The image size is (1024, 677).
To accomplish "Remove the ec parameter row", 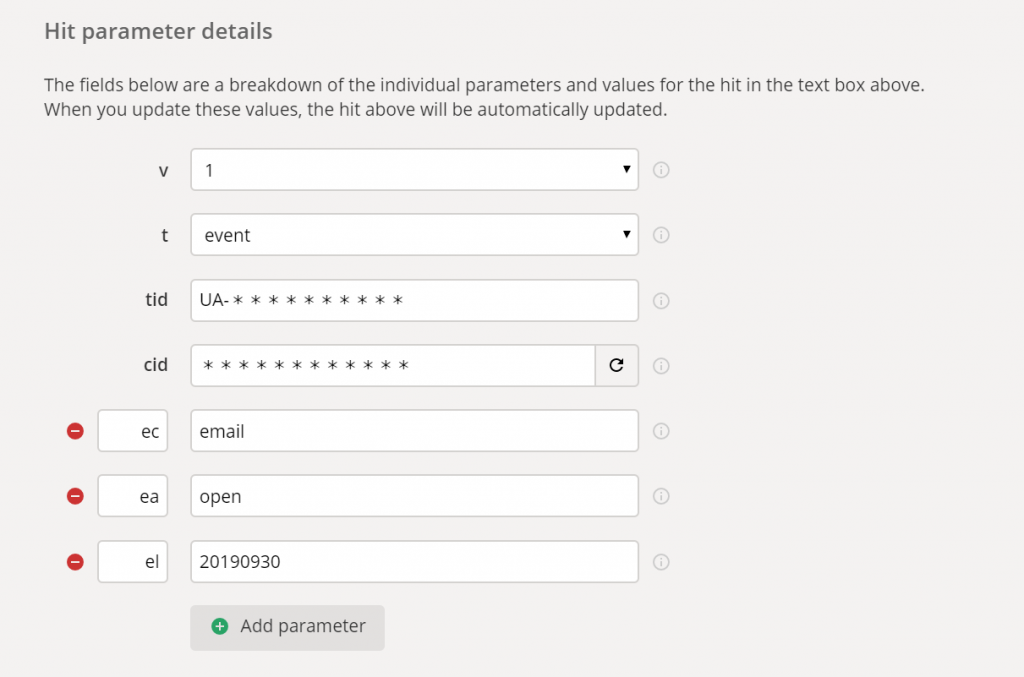I will pyautogui.click(x=75, y=431).
